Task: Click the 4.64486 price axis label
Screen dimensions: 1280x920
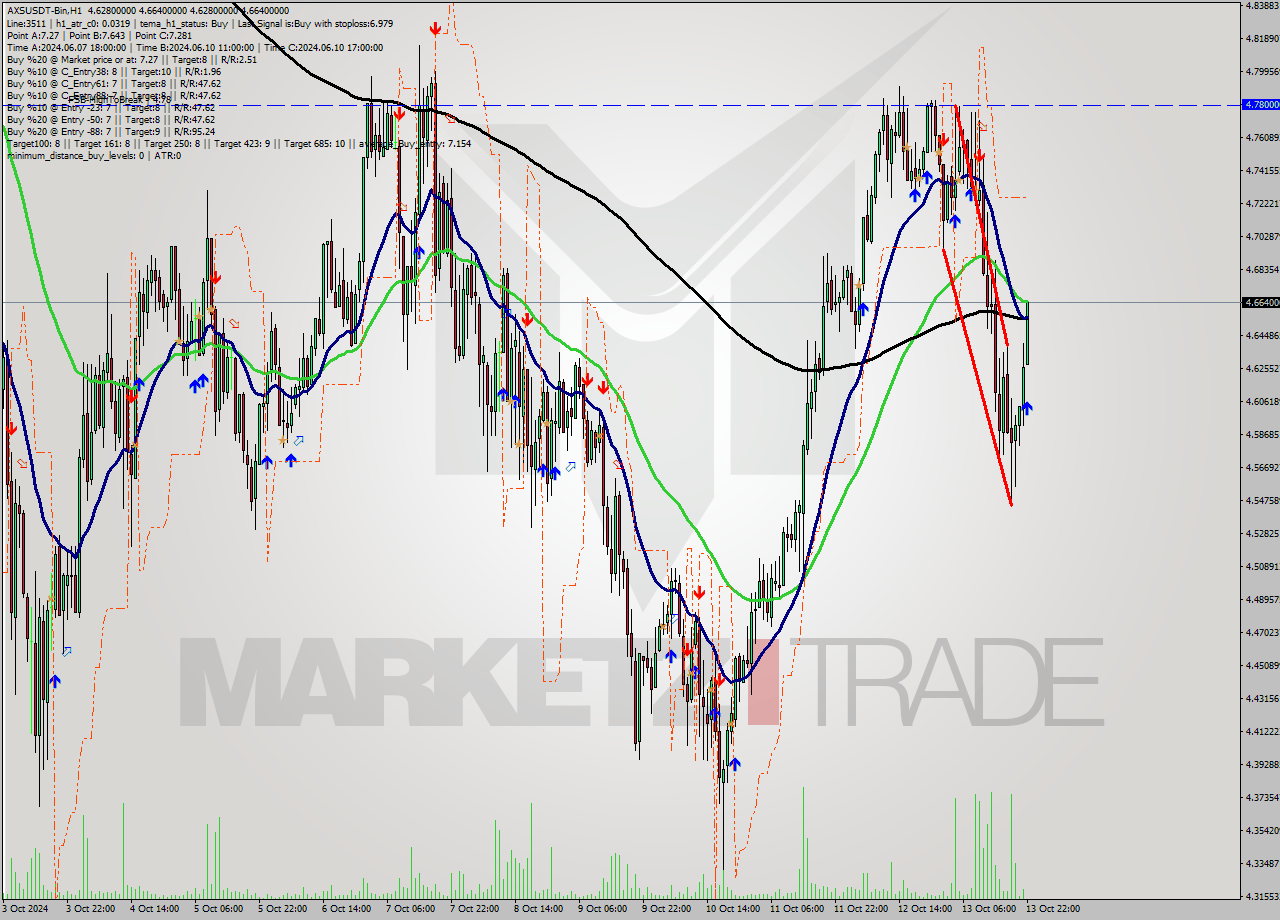Action: 1262,335
